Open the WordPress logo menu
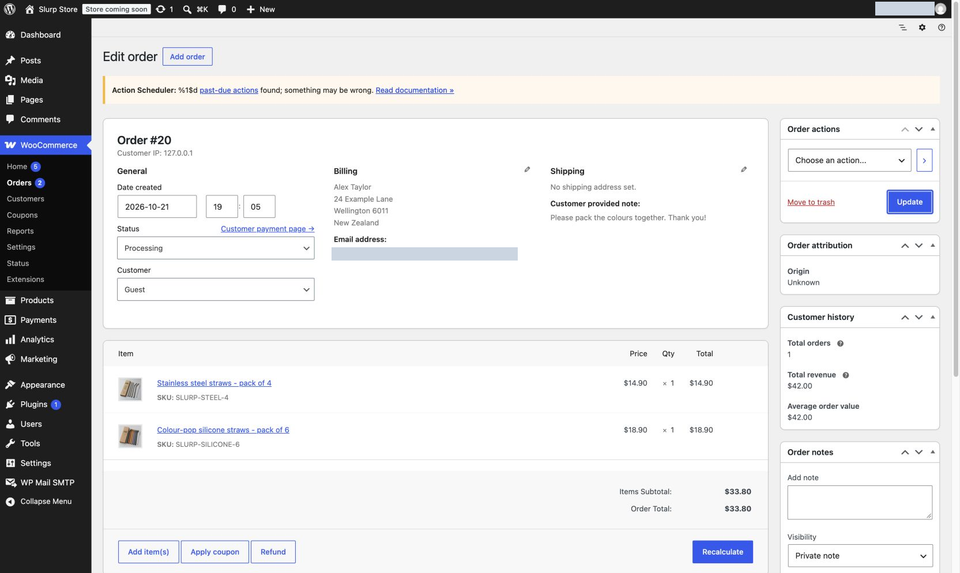The image size is (960, 573). pyautogui.click(x=10, y=9)
